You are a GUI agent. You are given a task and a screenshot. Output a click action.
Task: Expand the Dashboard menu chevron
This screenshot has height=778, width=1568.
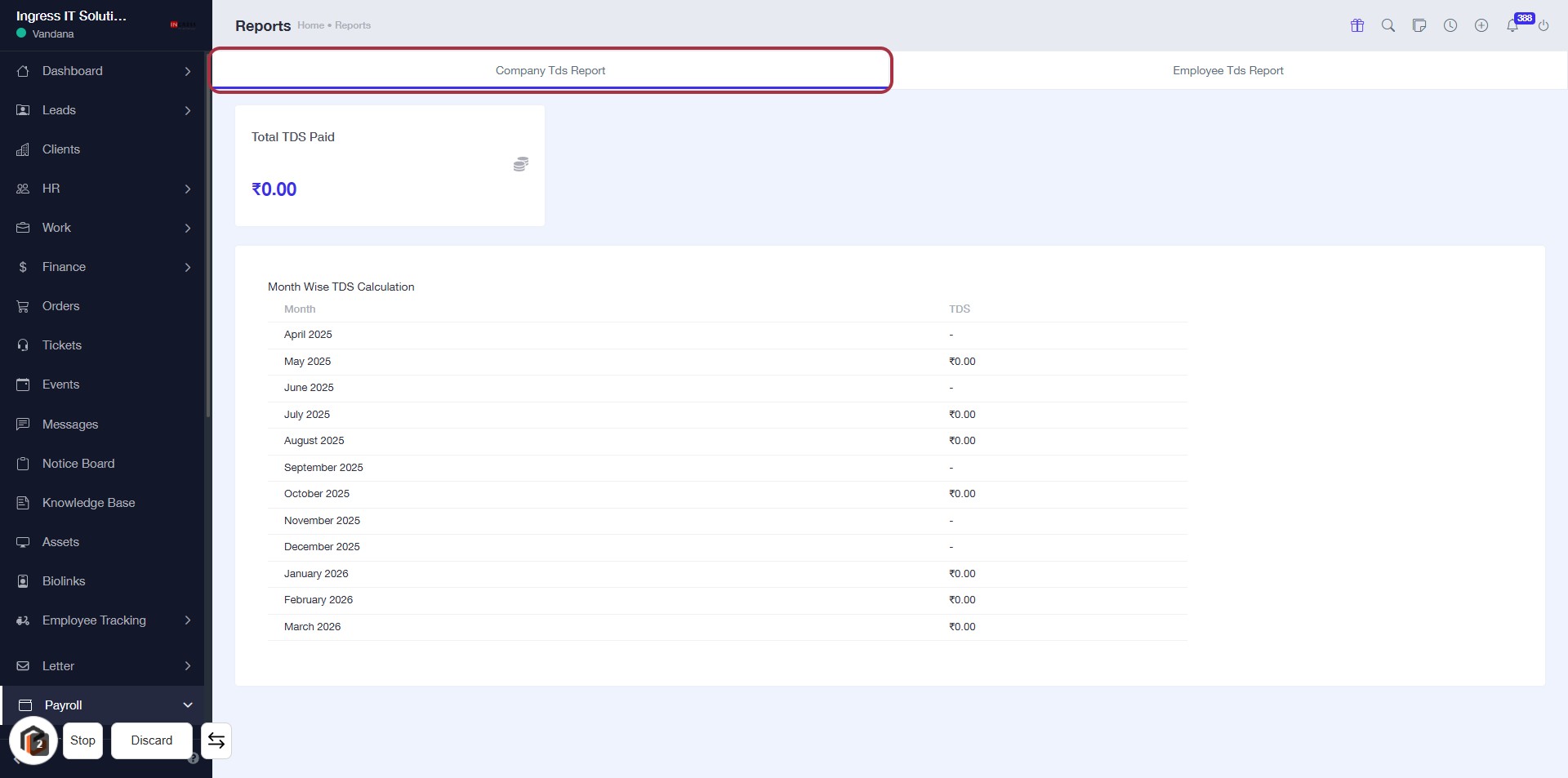188,71
